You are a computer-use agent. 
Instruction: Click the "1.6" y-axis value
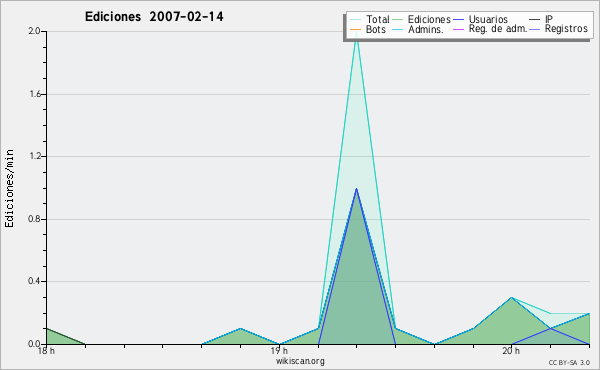tap(35, 94)
